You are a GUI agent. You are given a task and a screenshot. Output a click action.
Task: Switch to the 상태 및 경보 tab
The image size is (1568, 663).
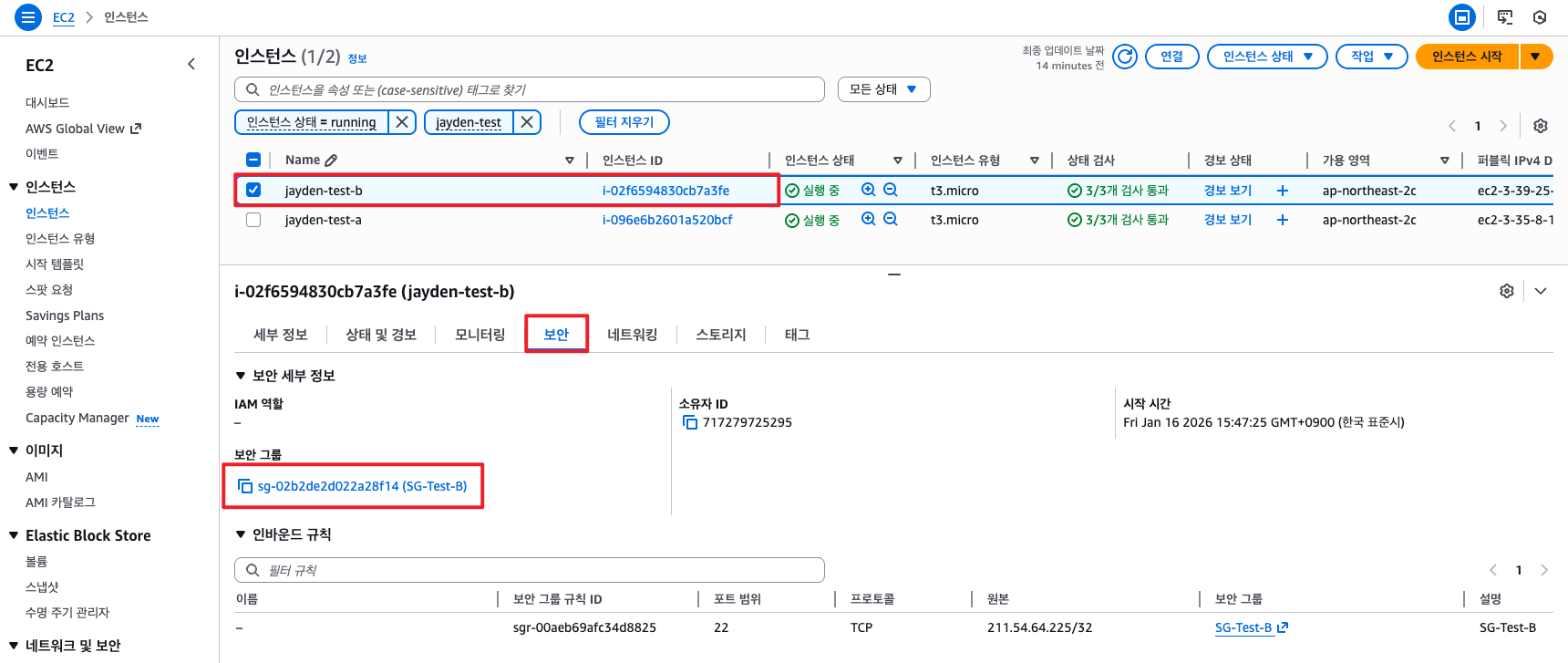point(381,335)
